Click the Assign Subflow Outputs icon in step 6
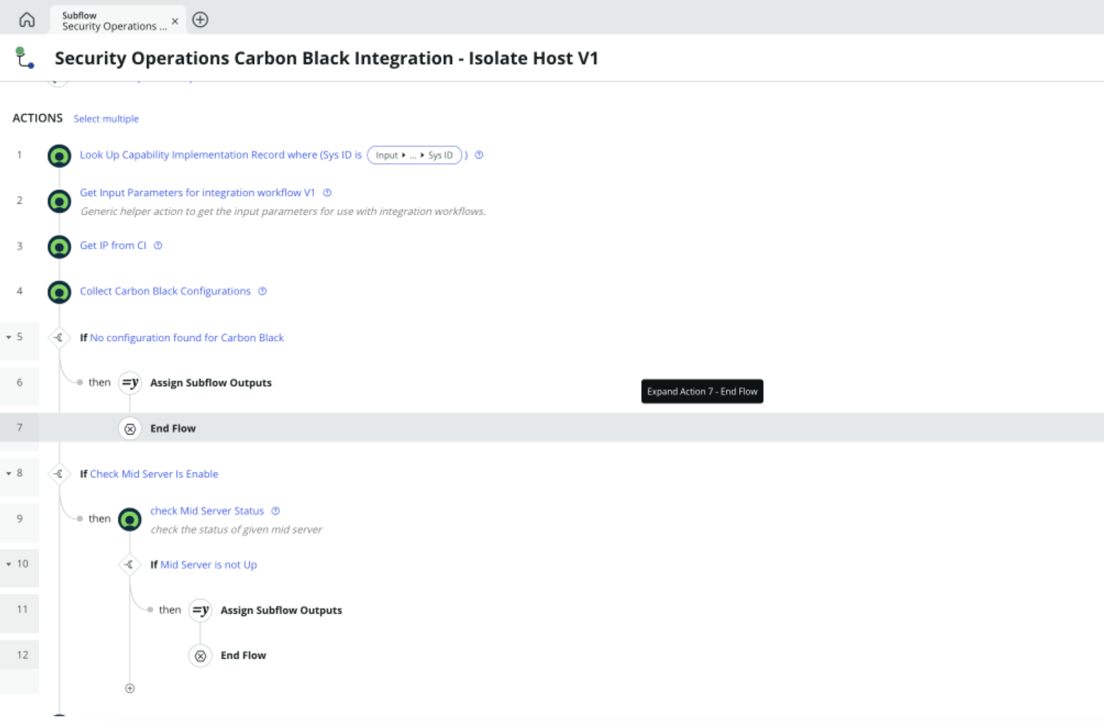Screen dimensions: 1104x721 pyautogui.click(x=130, y=383)
